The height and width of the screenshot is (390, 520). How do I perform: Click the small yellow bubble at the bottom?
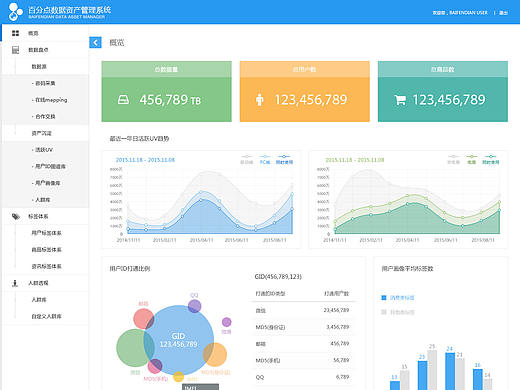pos(178,377)
